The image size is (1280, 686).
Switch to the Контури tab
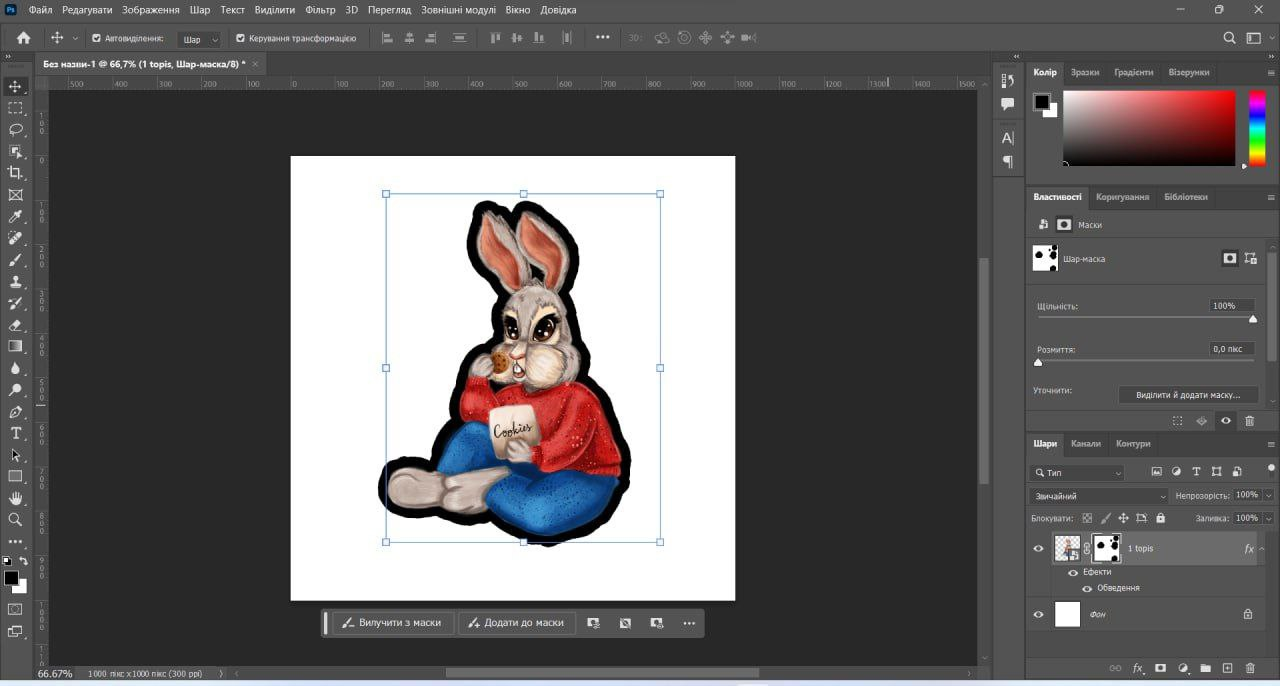click(x=1133, y=444)
